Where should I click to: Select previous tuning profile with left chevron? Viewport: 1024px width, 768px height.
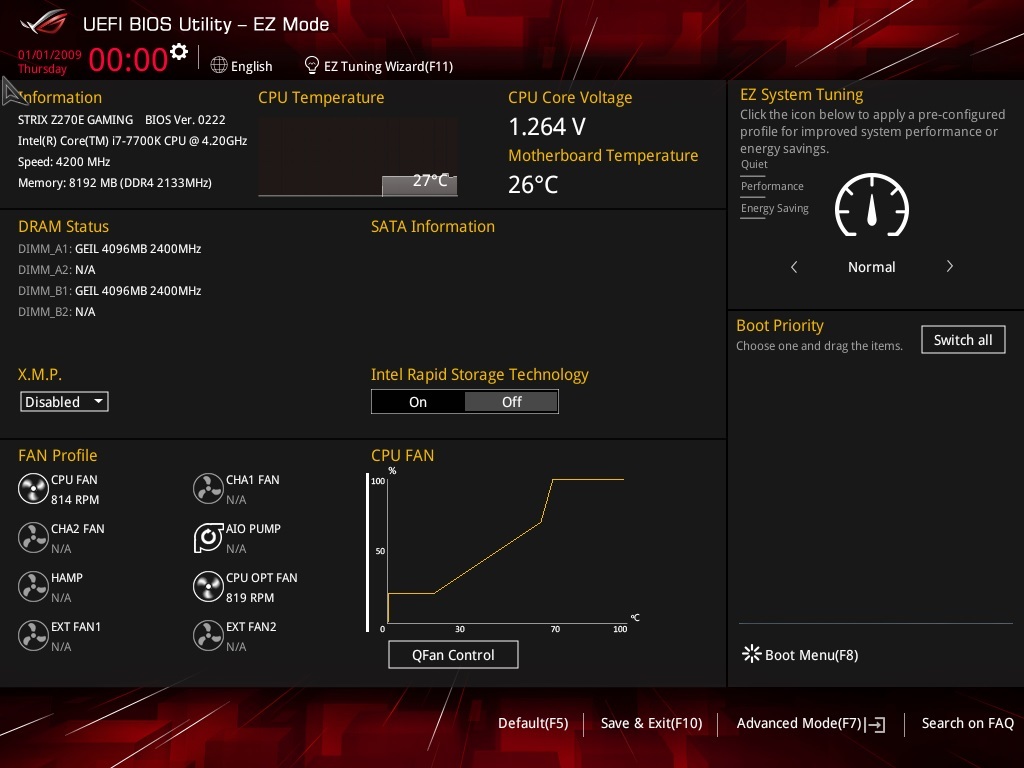(x=794, y=267)
